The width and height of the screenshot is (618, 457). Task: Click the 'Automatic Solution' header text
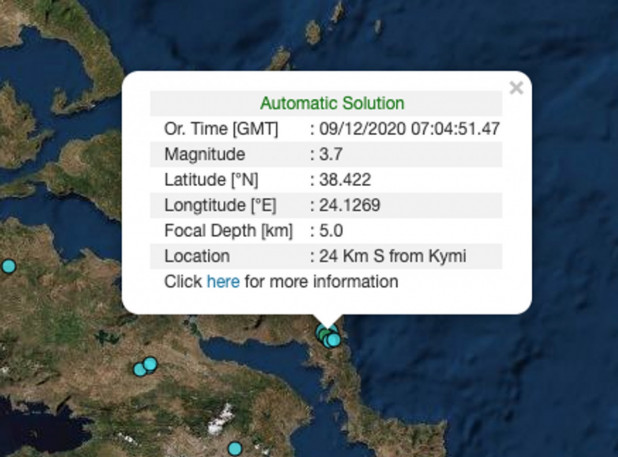click(x=332, y=103)
